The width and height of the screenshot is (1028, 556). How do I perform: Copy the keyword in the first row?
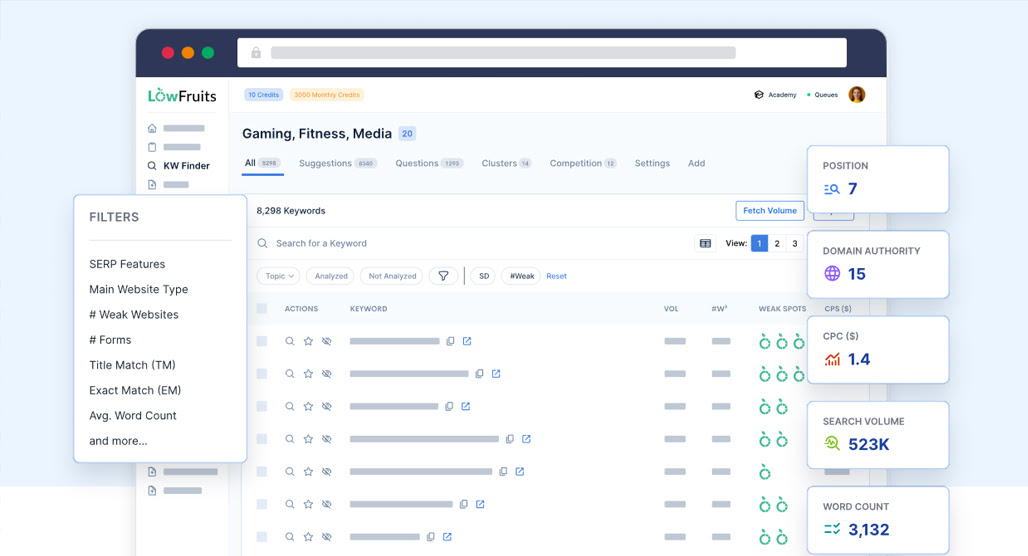tap(450, 341)
